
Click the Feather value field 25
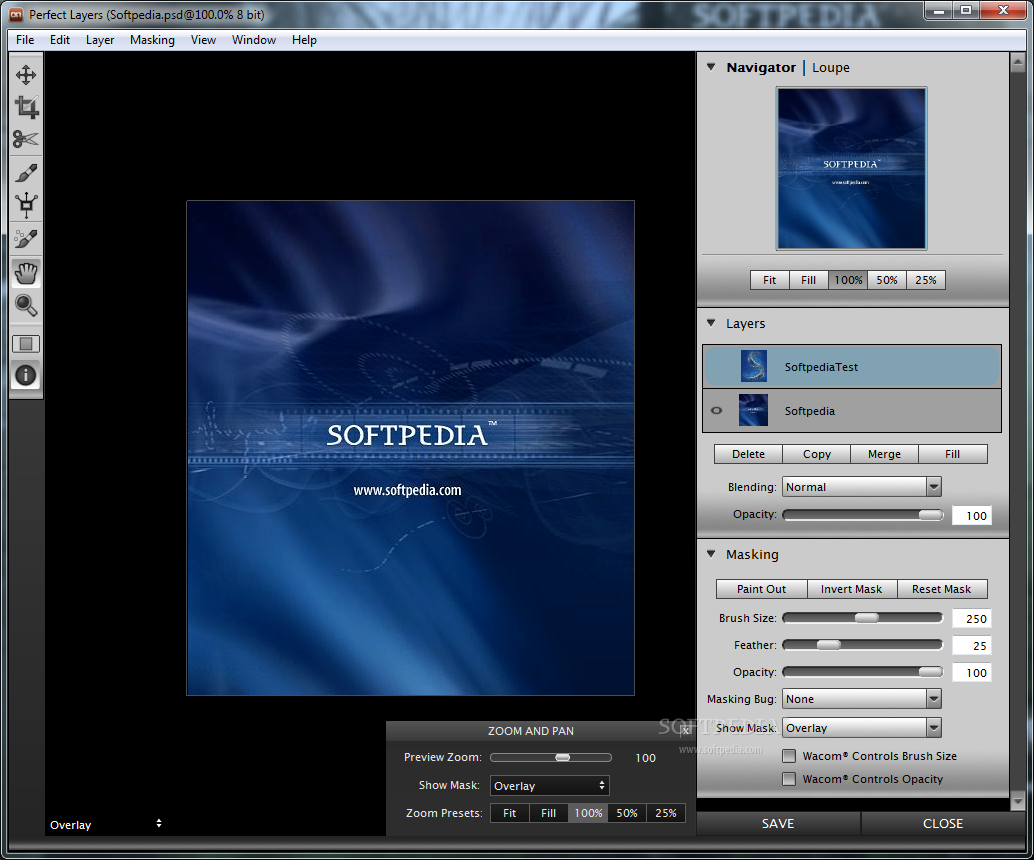(971, 646)
